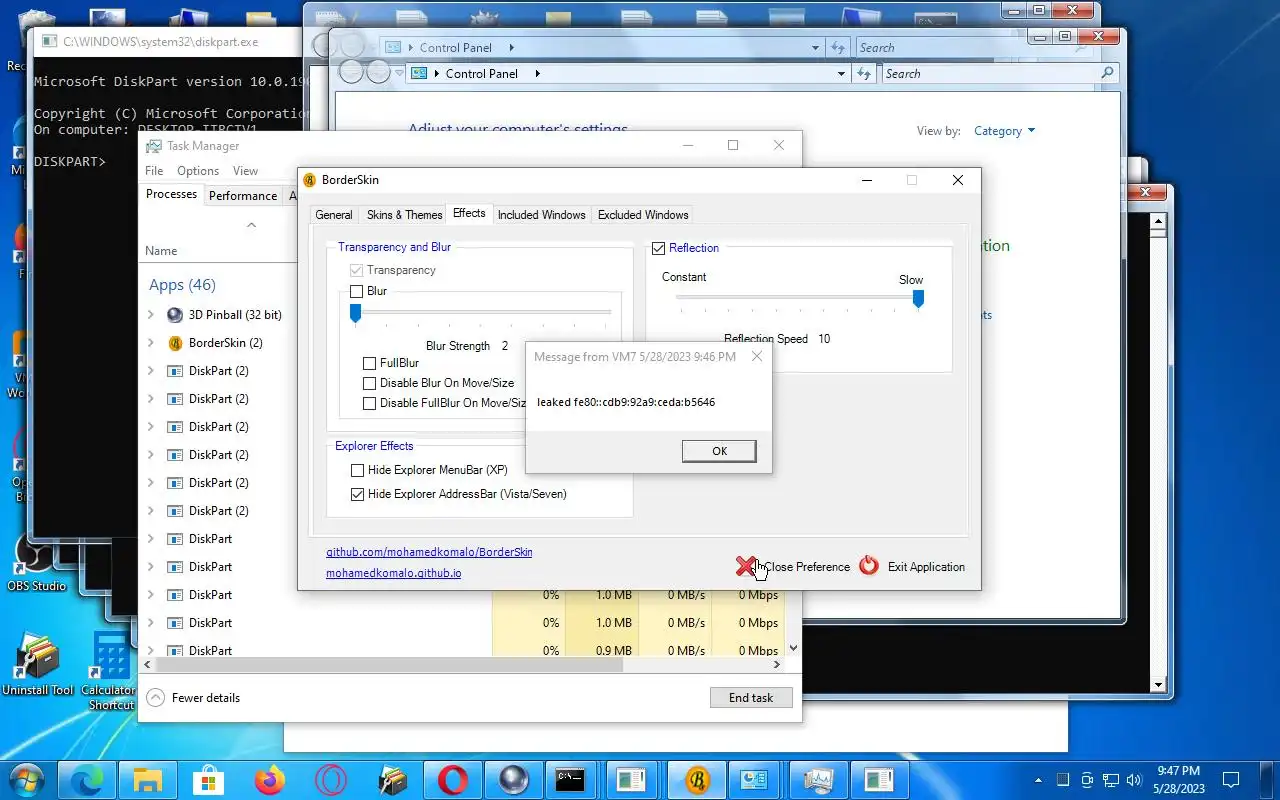Open Calculator Shortcut on desktop
1280x800 pixels.
[109, 670]
